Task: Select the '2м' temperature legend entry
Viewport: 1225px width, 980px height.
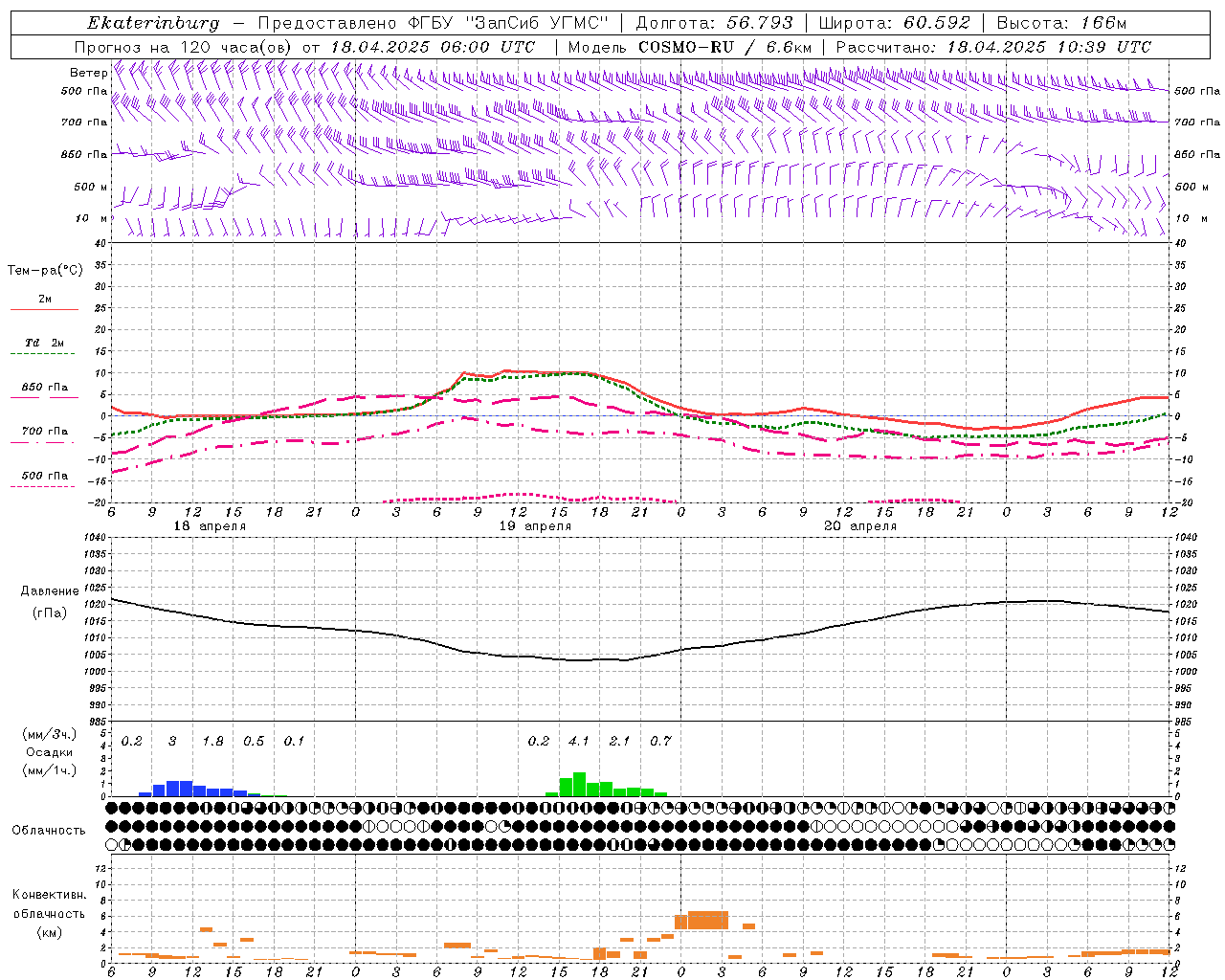Action: pyautogui.click(x=45, y=300)
